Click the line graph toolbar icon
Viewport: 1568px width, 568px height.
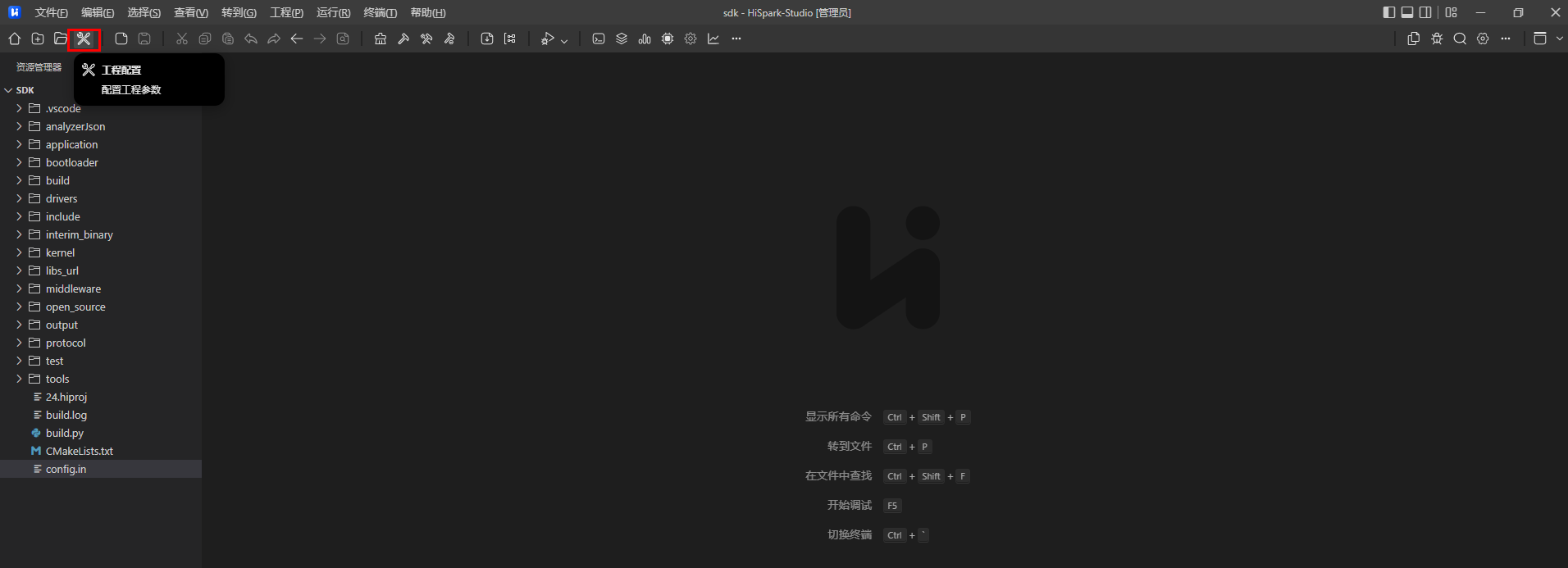pos(713,39)
